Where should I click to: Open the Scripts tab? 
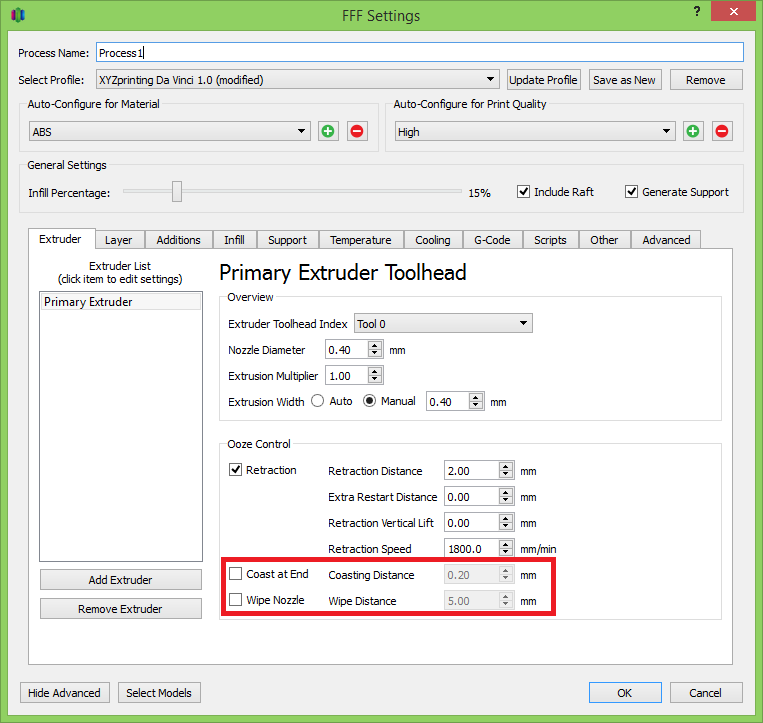point(550,240)
